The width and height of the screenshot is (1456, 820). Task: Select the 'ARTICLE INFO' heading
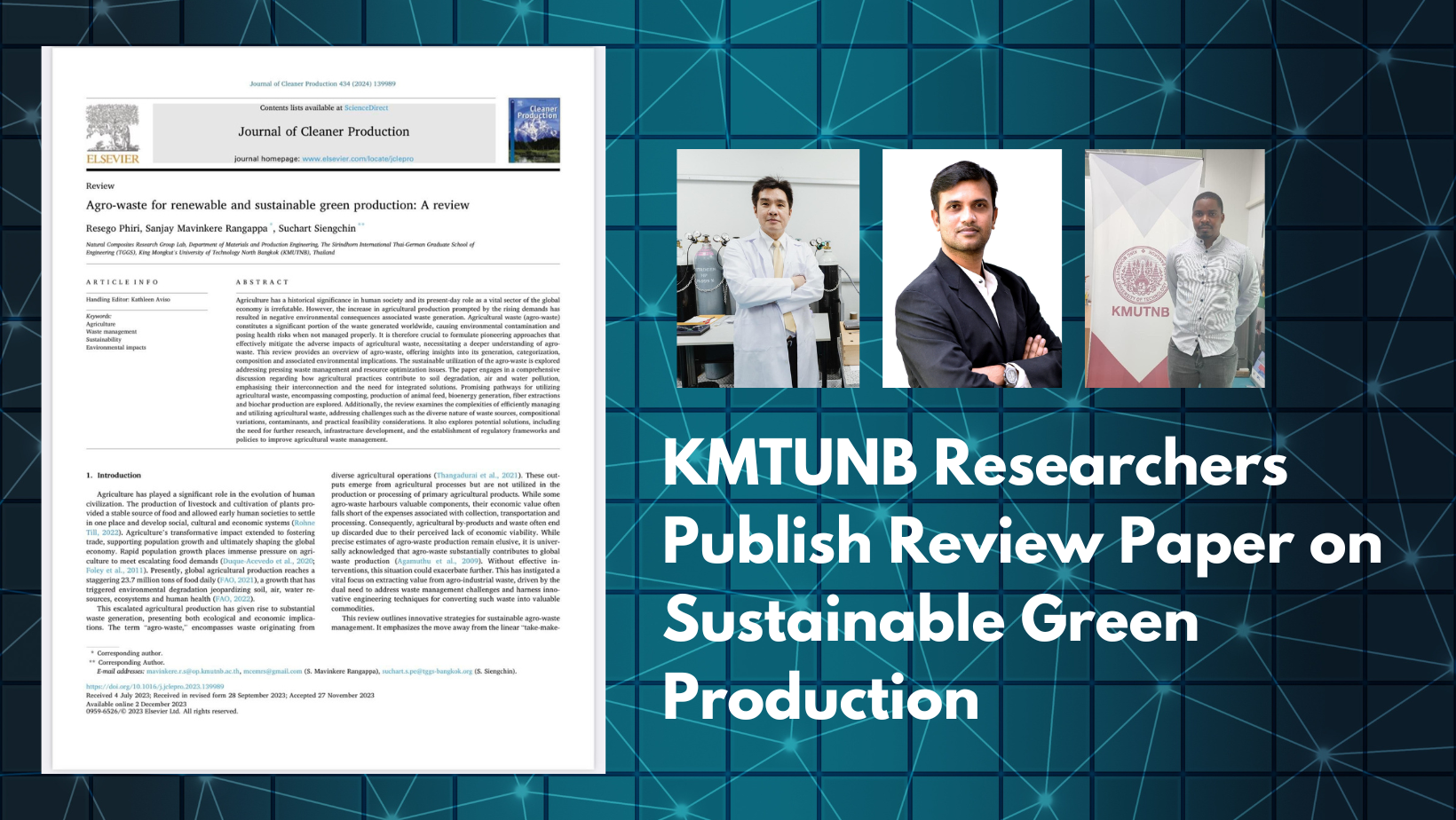(x=122, y=282)
